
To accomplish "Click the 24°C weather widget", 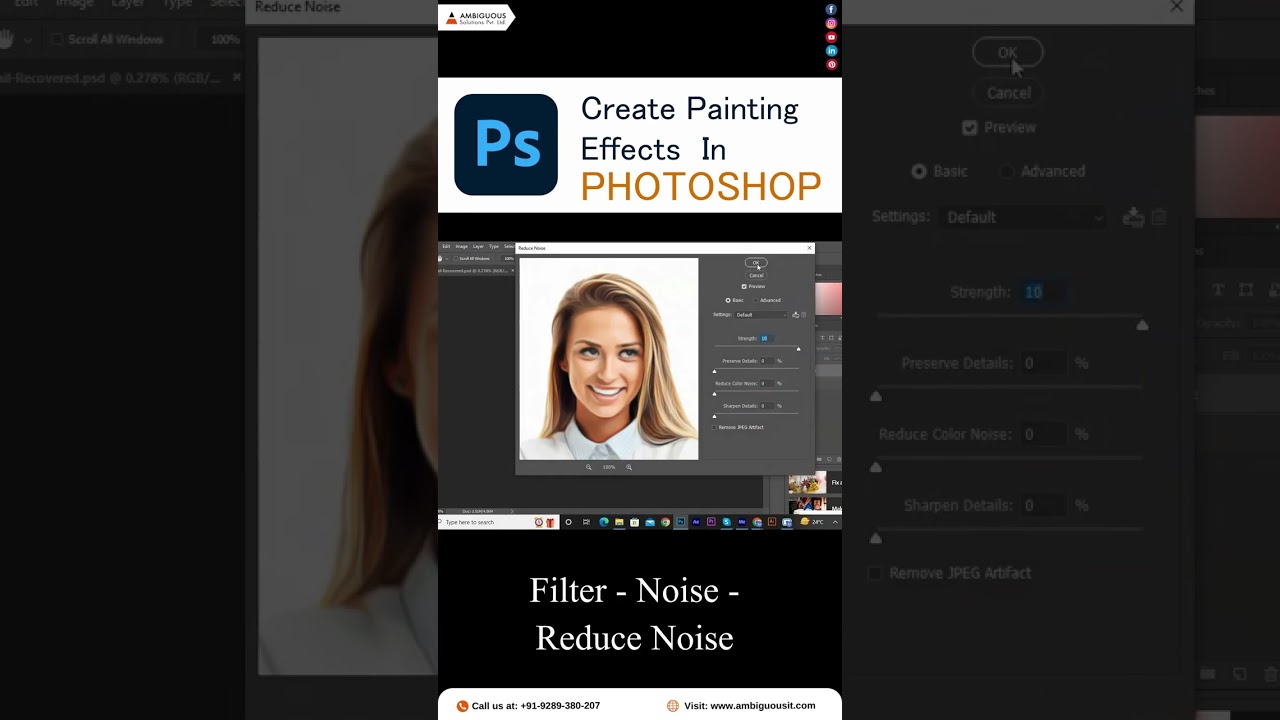I will pos(812,522).
